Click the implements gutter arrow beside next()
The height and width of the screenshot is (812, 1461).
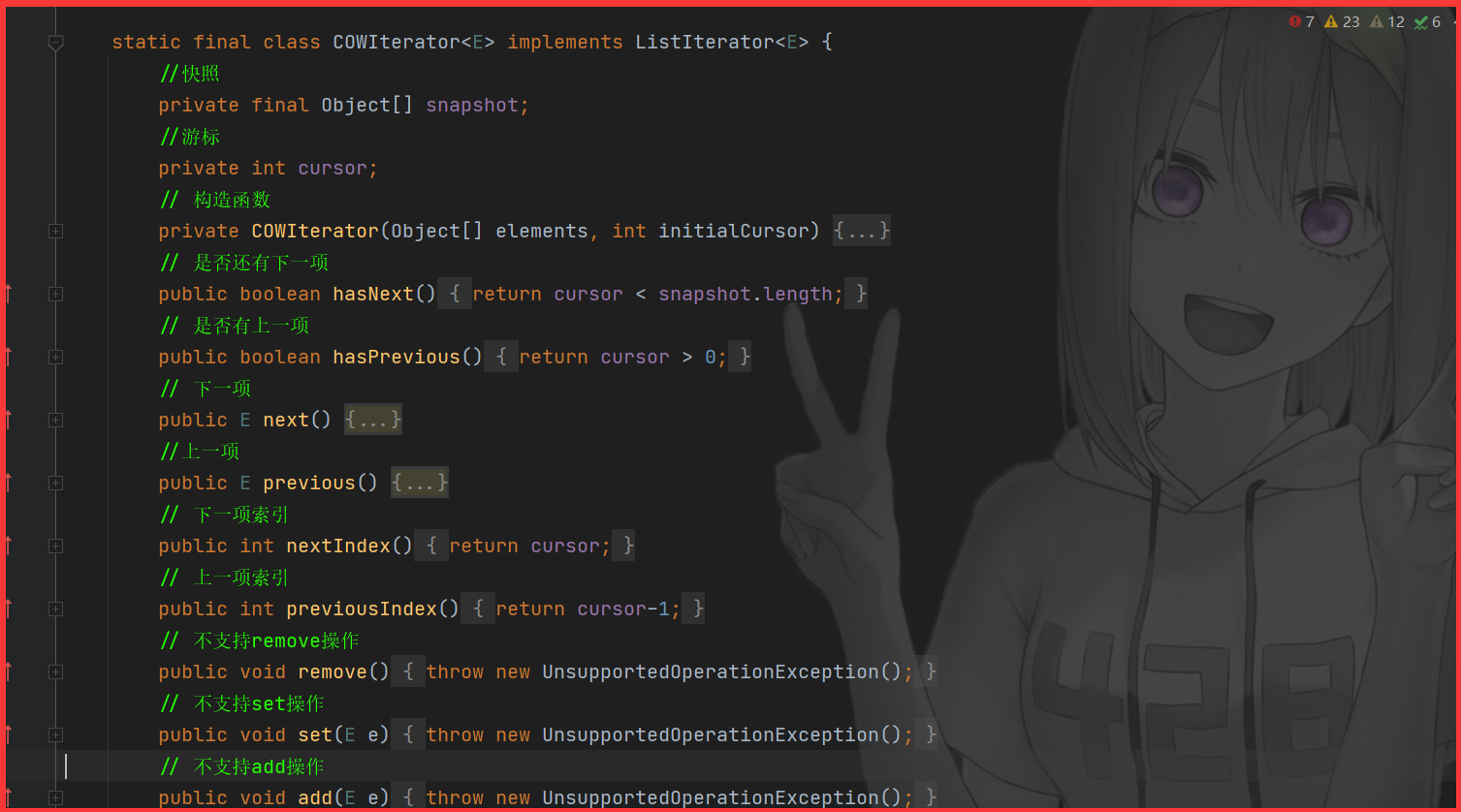9,420
